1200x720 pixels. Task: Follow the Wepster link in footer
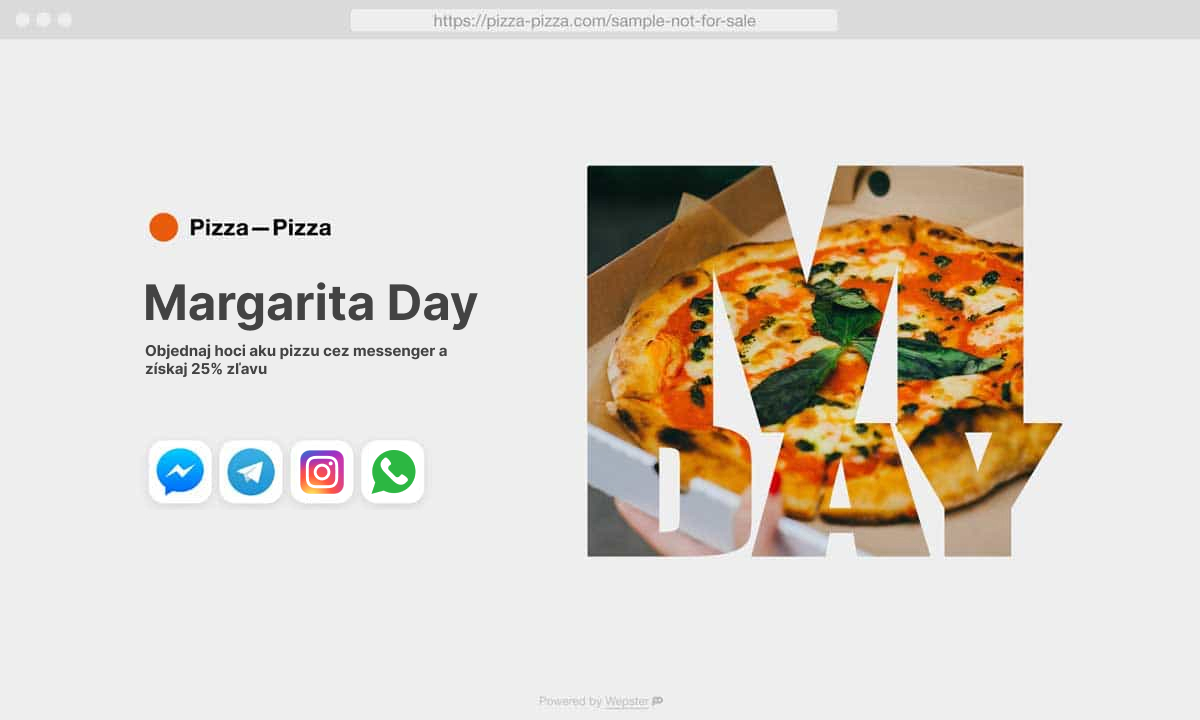[627, 701]
